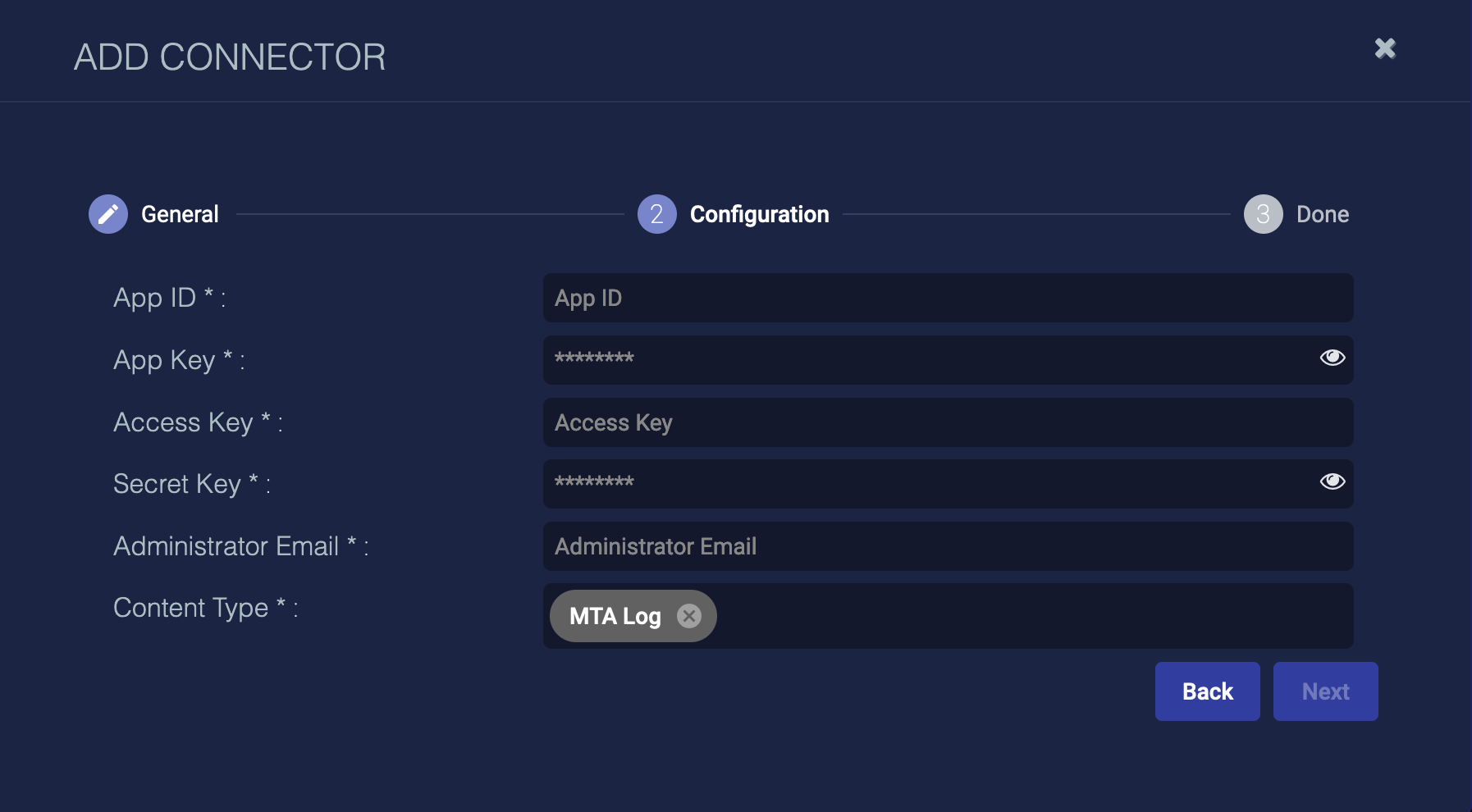
Task: Go to the General step label
Action: (x=180, y=214)
